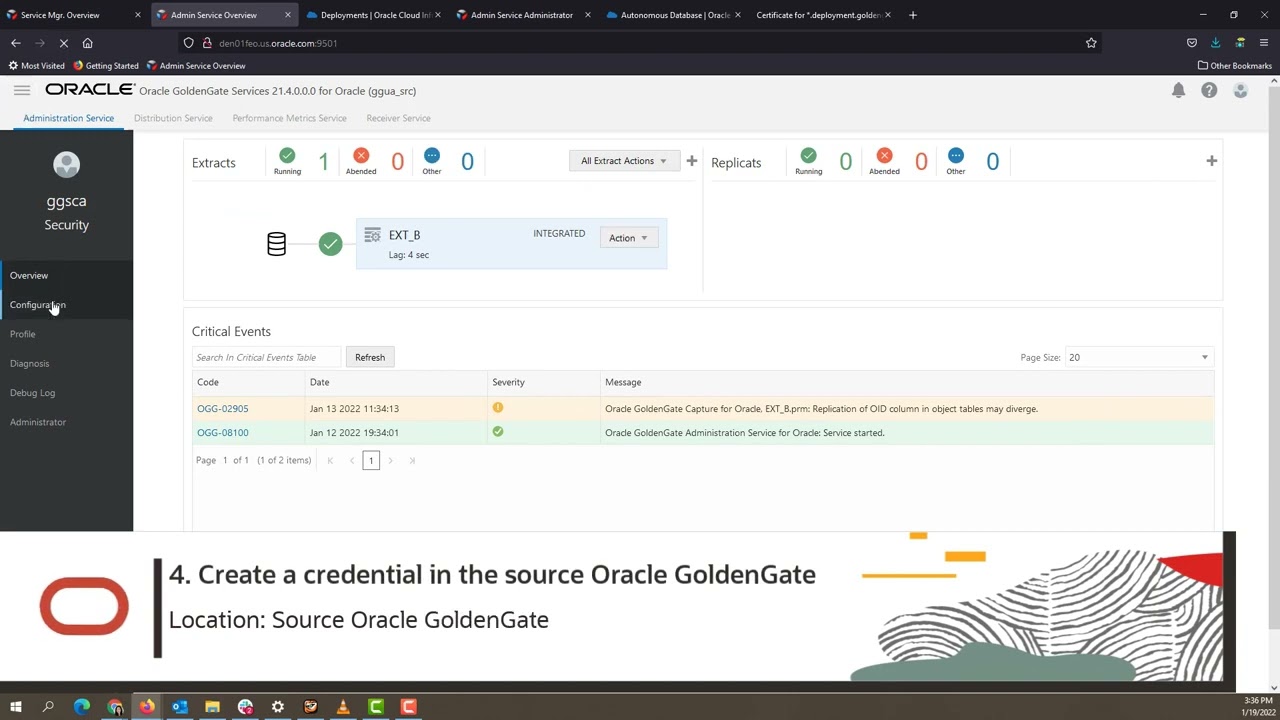
Task: Select Overview in the sidebar
Action: pos(66,275)
